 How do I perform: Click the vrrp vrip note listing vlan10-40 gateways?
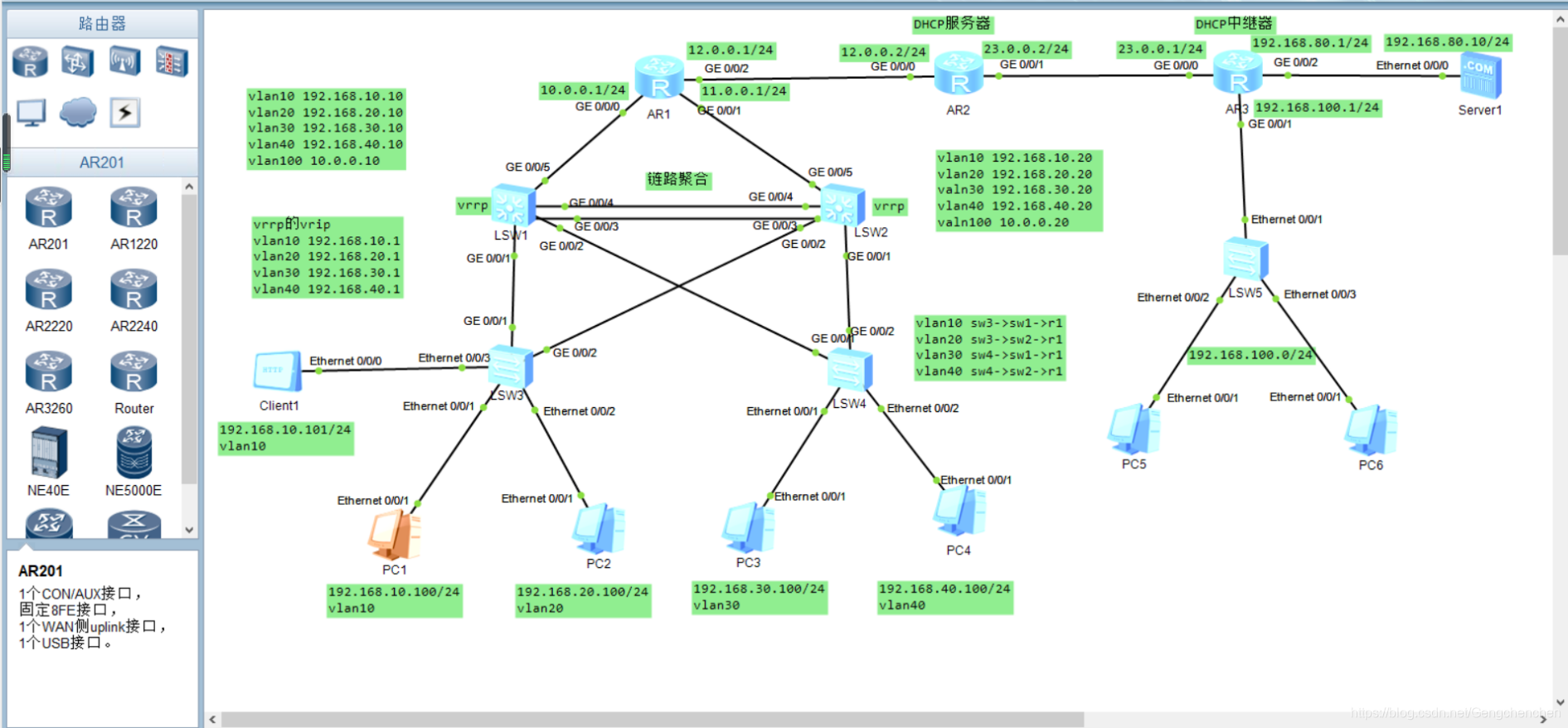[x=328, y=257]
